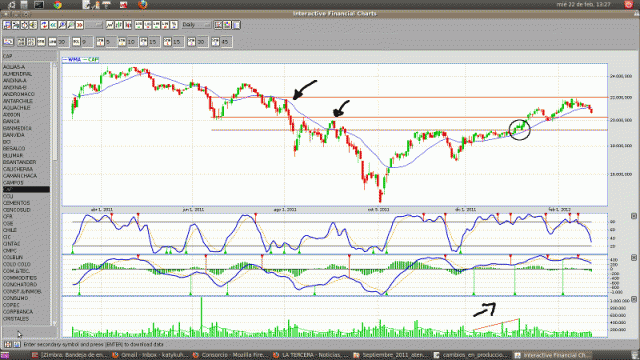Collapse the volume panel at right edge
The height and width of the screenshot is (360, 640).
[634, 299]
